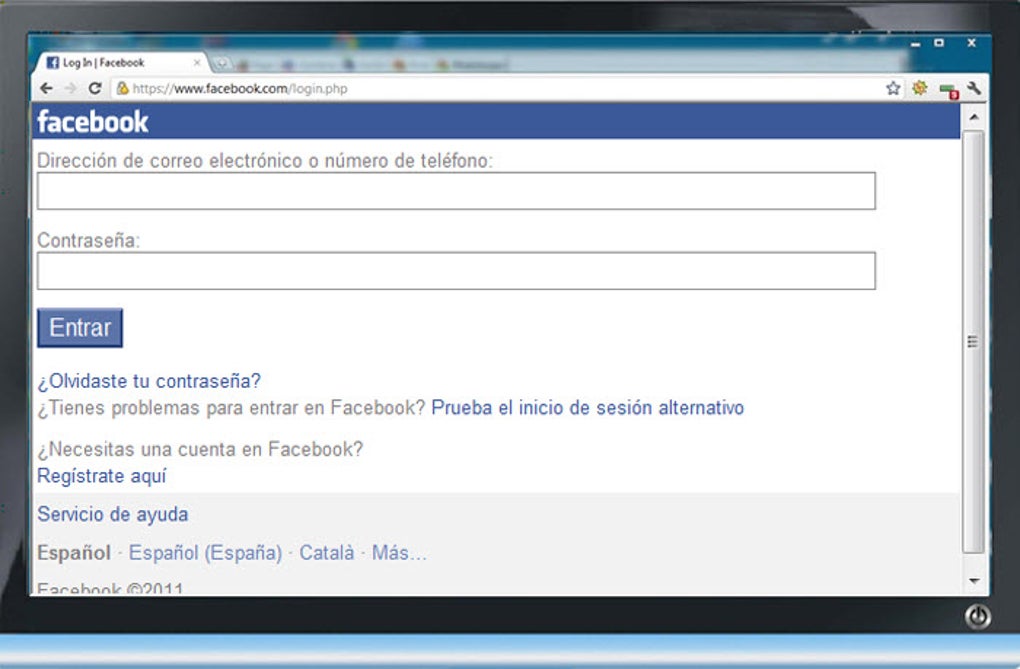Open a new browser tab

click(222, 62)
